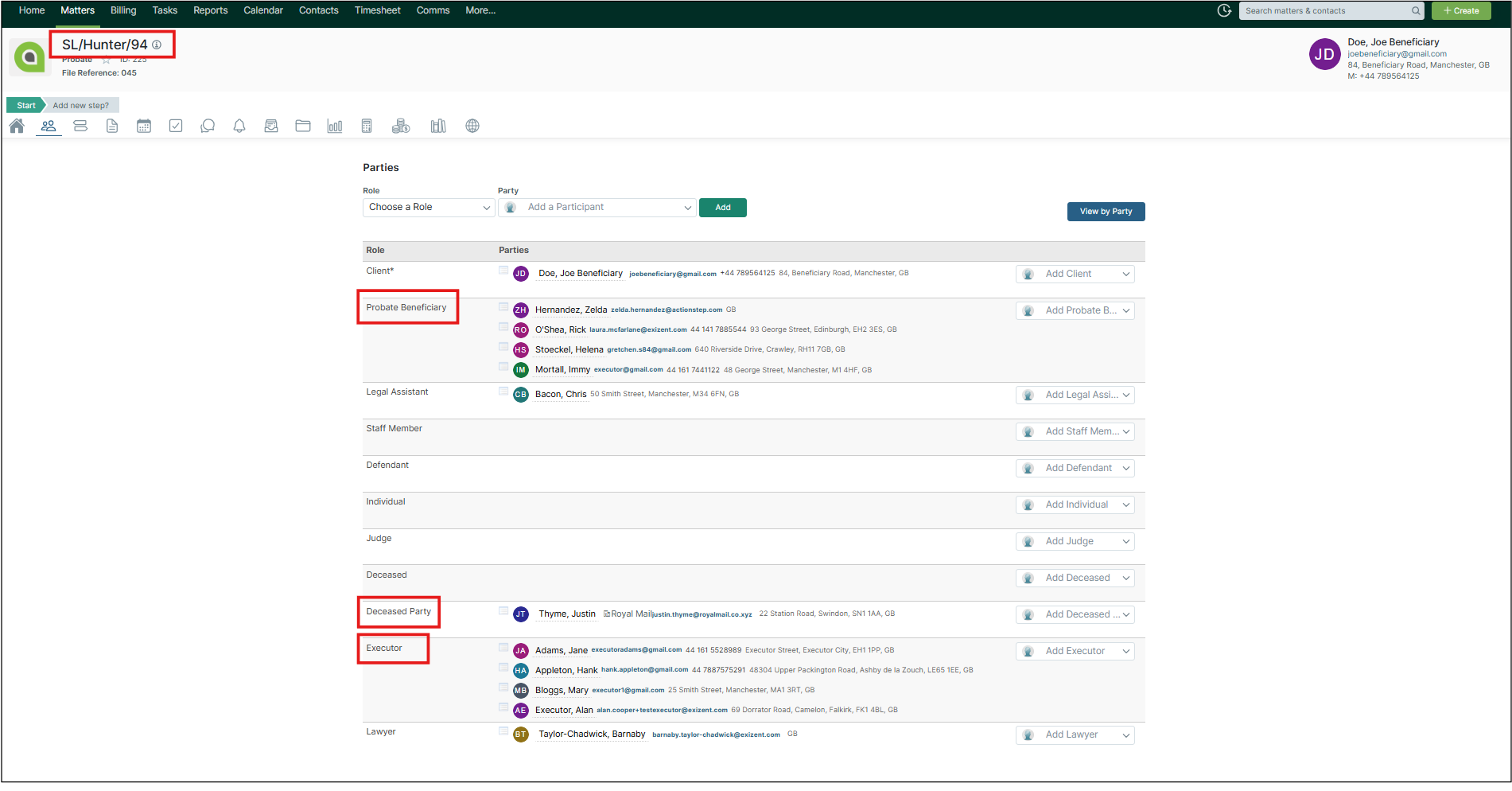Open the calculator icon in matter toolbar
The image size is (1512, 791).
(x=367, y=126)
